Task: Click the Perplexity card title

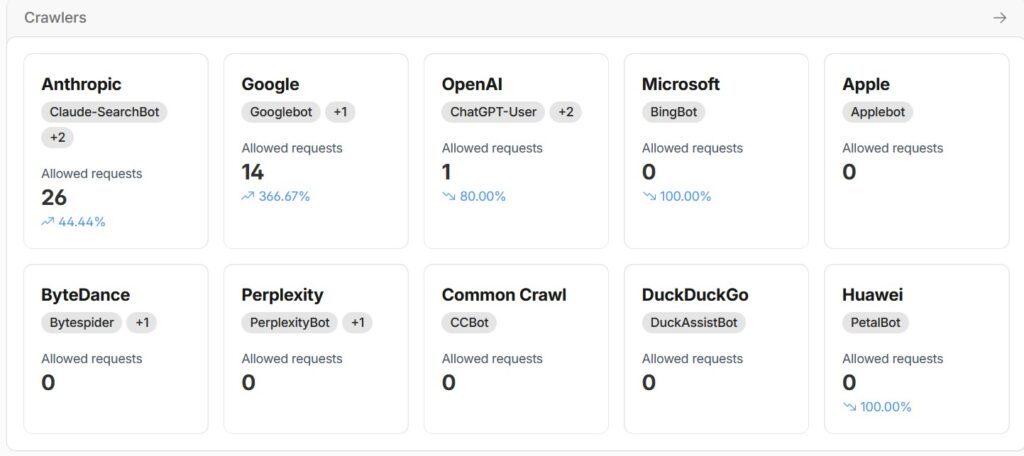Action: point(282,295)
